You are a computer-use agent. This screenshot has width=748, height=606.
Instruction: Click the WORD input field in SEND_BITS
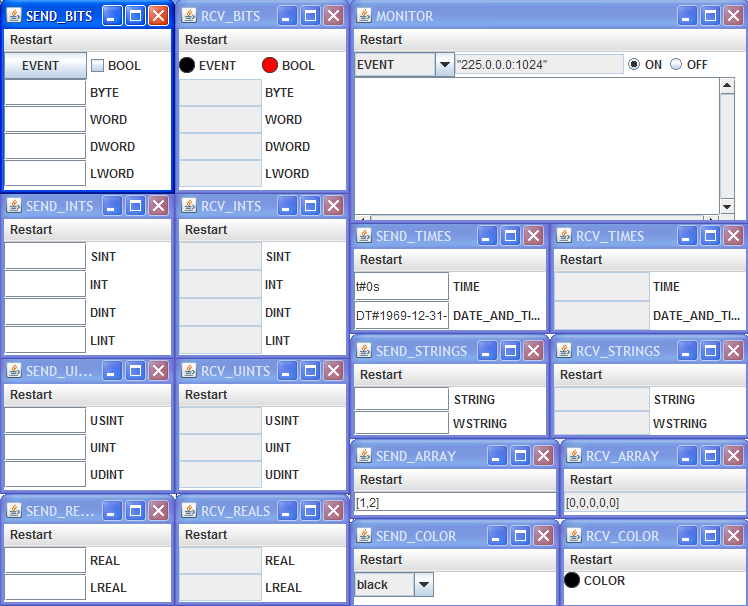click(45, 119)
